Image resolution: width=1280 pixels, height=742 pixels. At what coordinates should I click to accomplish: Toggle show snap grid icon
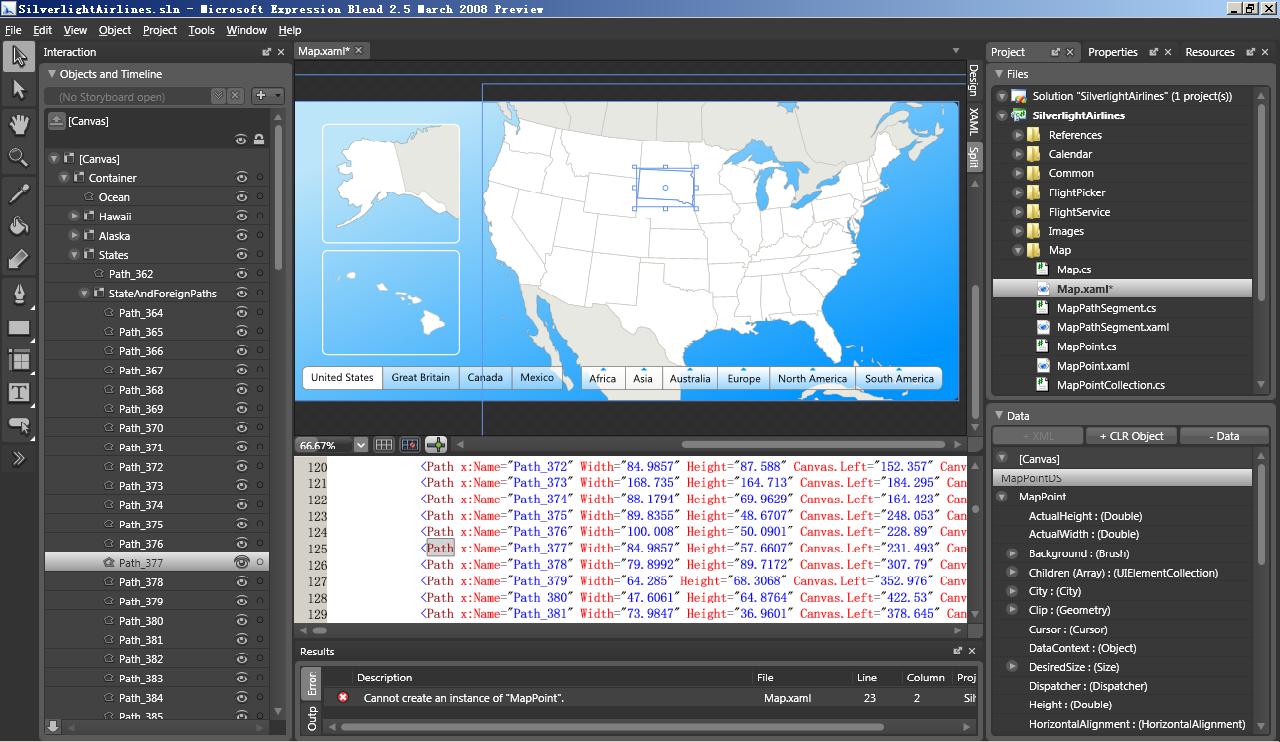click(386, 444)
